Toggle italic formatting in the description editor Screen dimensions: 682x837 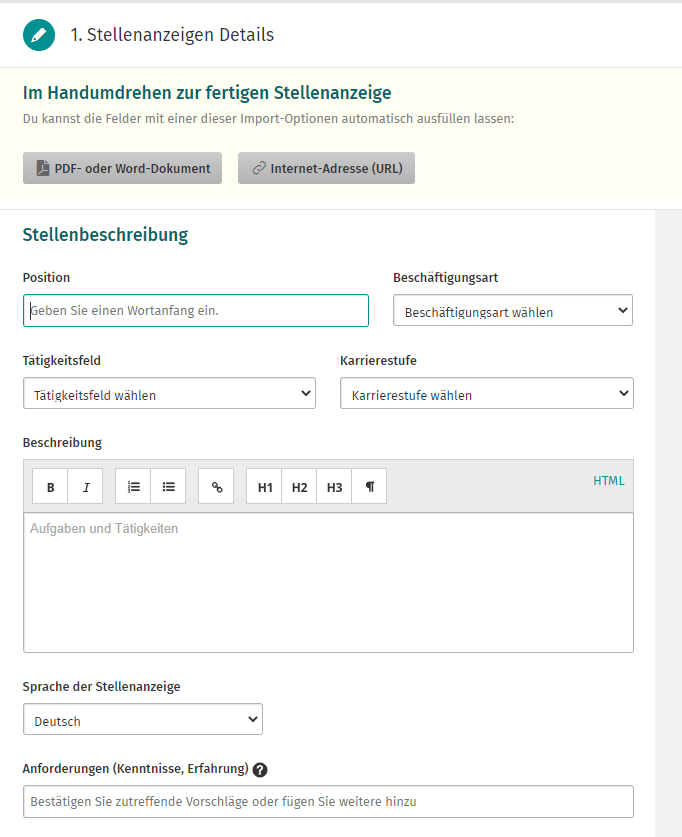85,486
